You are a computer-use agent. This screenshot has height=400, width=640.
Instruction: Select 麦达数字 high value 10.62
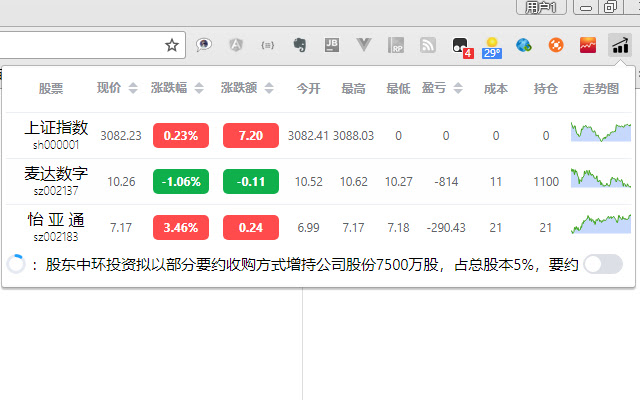[x=354, y=182]
